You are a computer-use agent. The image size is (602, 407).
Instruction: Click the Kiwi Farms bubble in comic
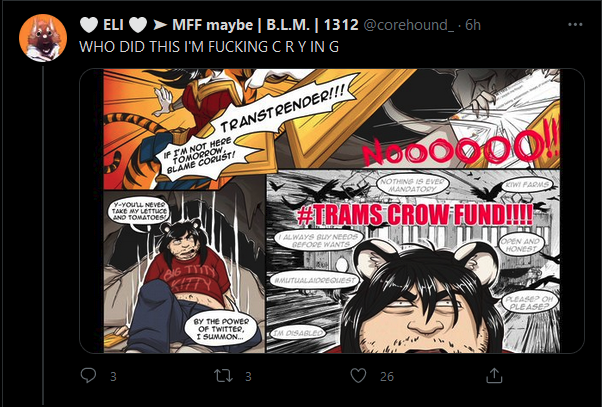(528, 185)
